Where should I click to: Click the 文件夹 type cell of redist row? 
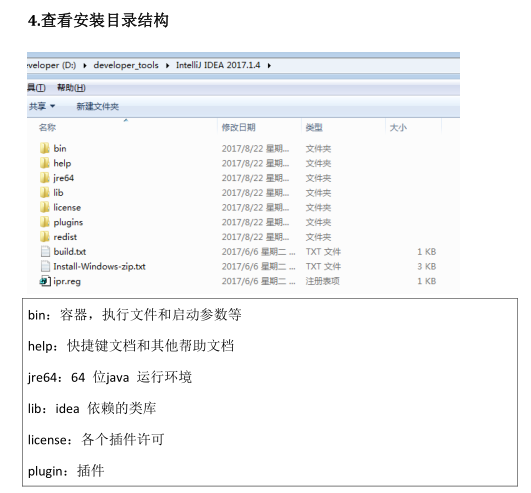pos(318,237)
